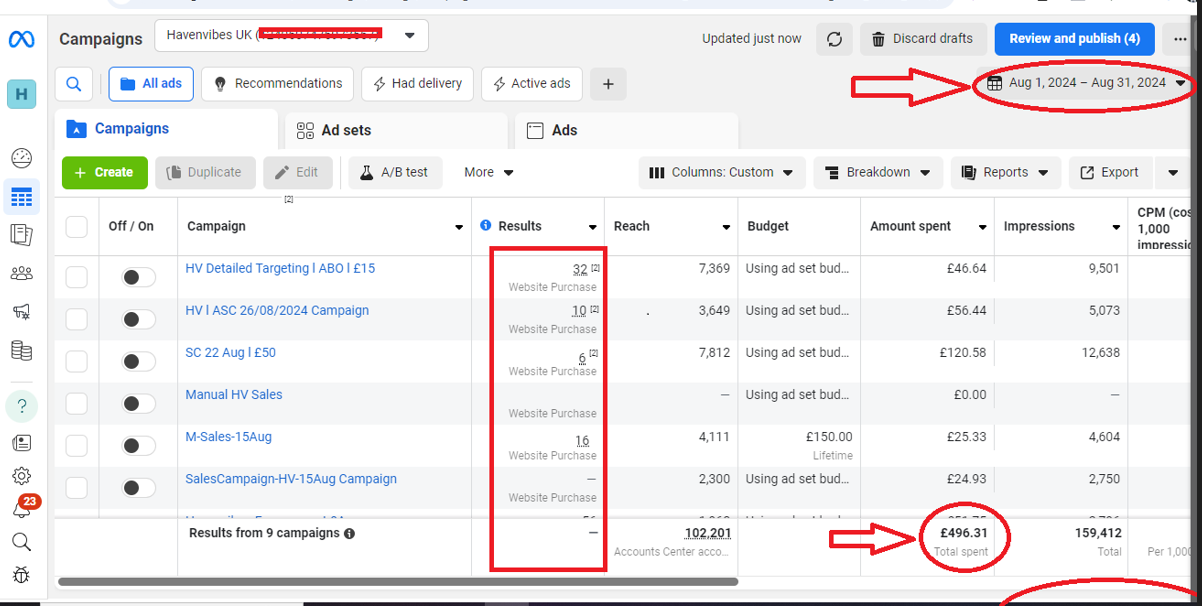This screenshot has width=1202, height=606.
Task: Click the info icon beside Results header
Action: (x=486, y=226)
